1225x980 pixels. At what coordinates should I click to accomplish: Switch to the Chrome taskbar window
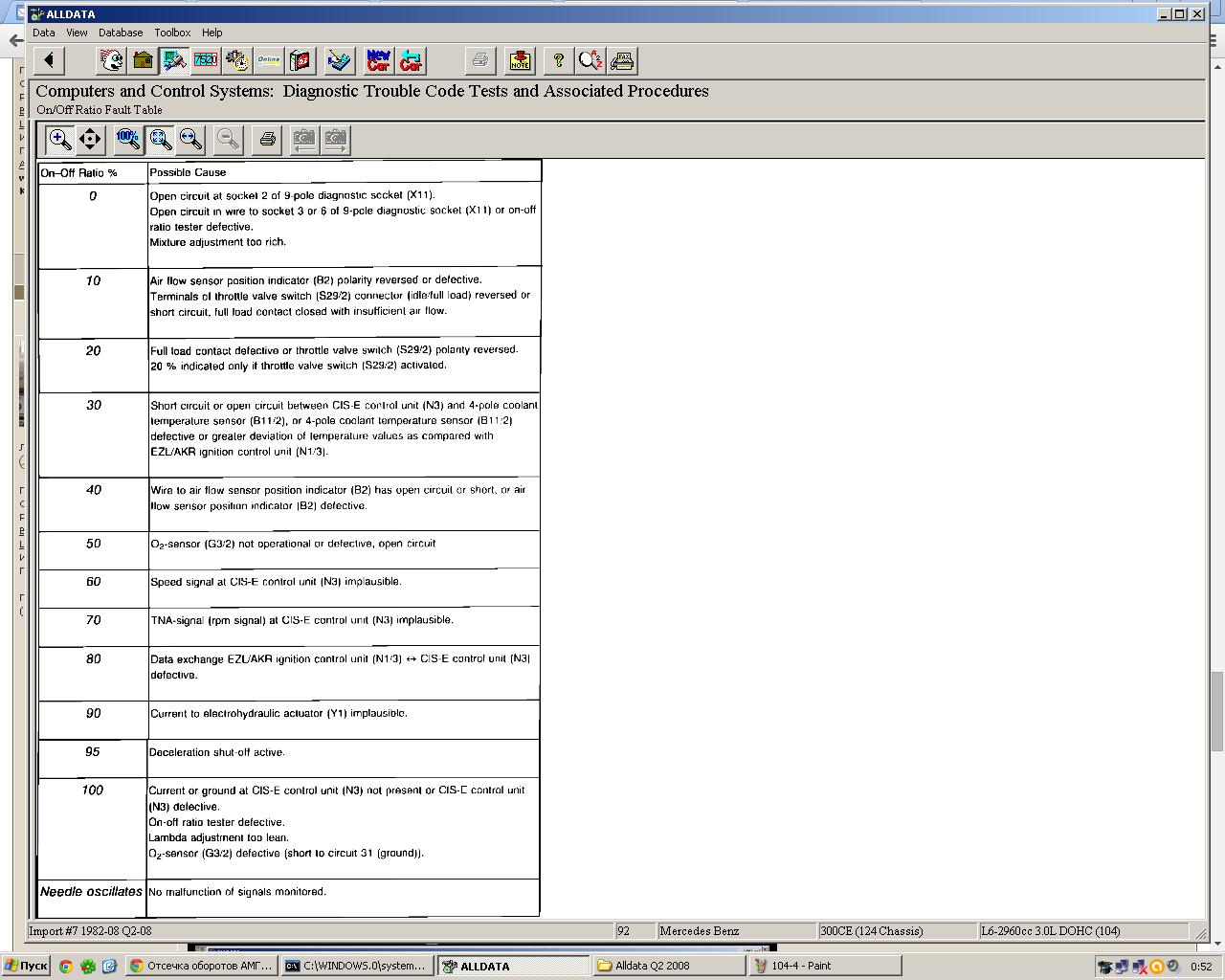pos(202,966)
